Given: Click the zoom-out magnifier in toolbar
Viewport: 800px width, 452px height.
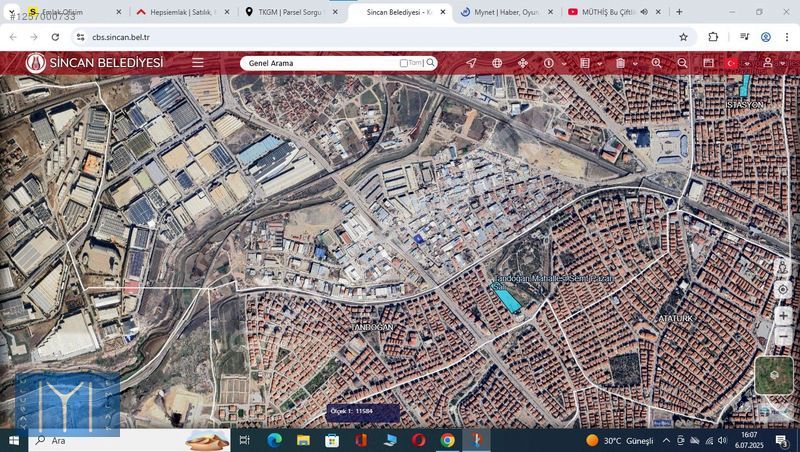Looking at the screenshot, I should [682, 63].
